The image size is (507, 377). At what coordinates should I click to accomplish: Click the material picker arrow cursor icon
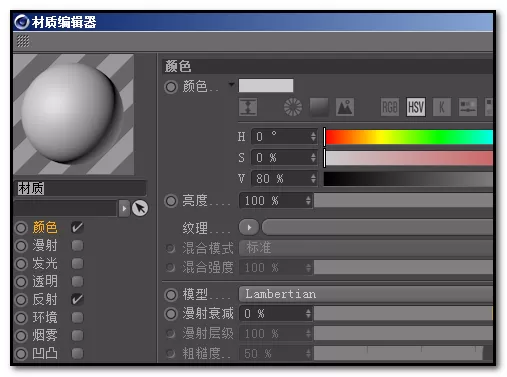point(140,208)
